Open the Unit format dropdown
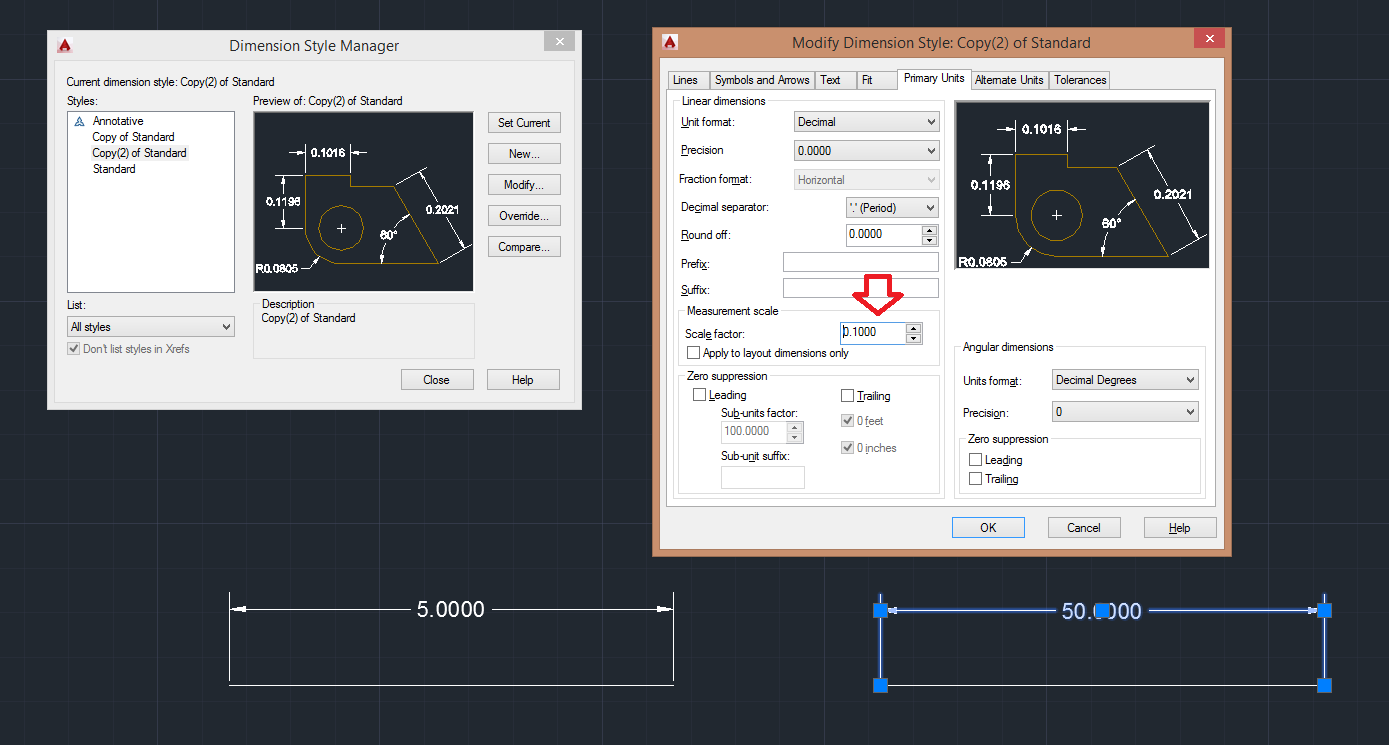Viewport: 1389px width, 745px height. coord(867,122)
